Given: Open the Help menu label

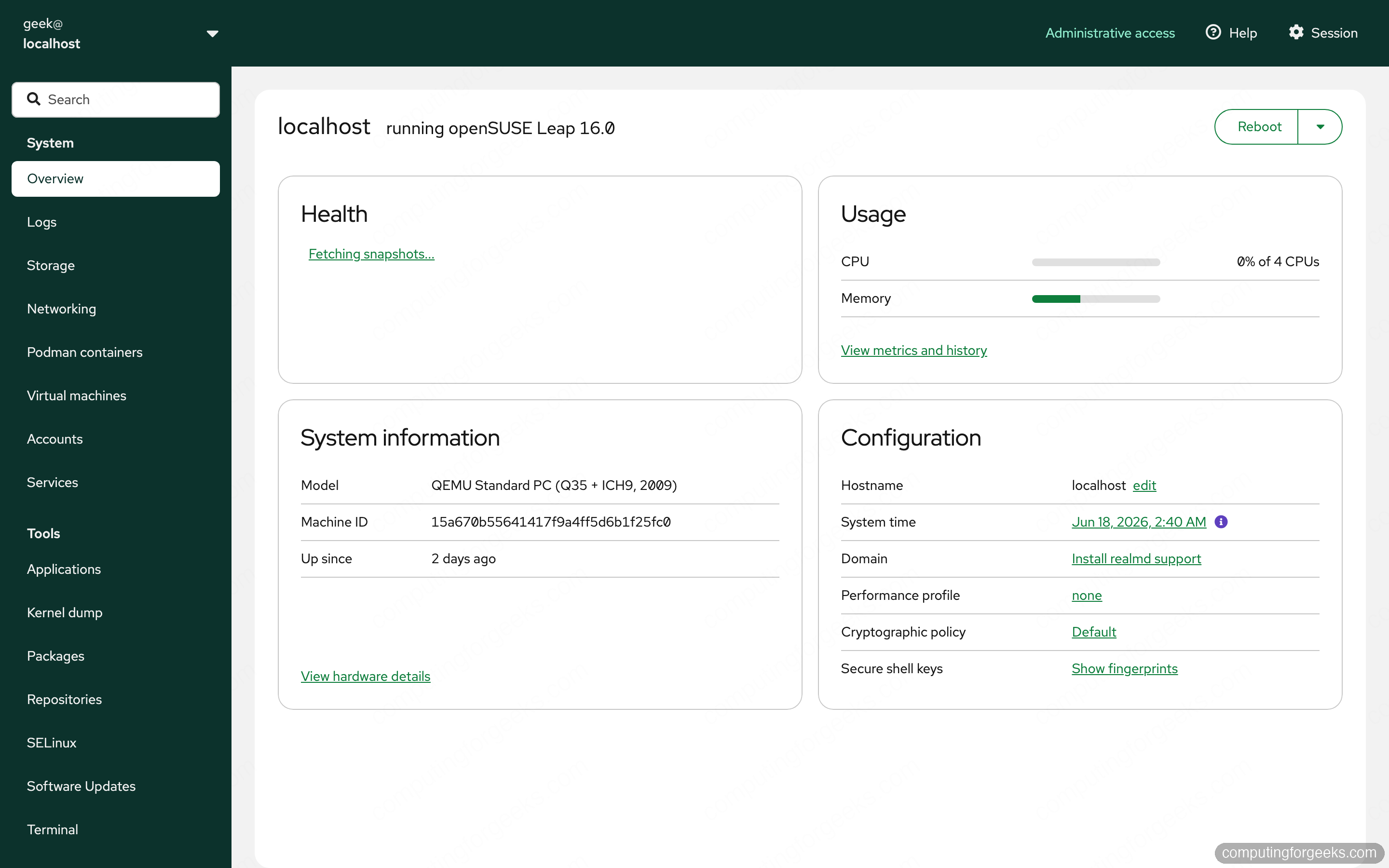Looking at the screenshot, I should coord(1243,33).
